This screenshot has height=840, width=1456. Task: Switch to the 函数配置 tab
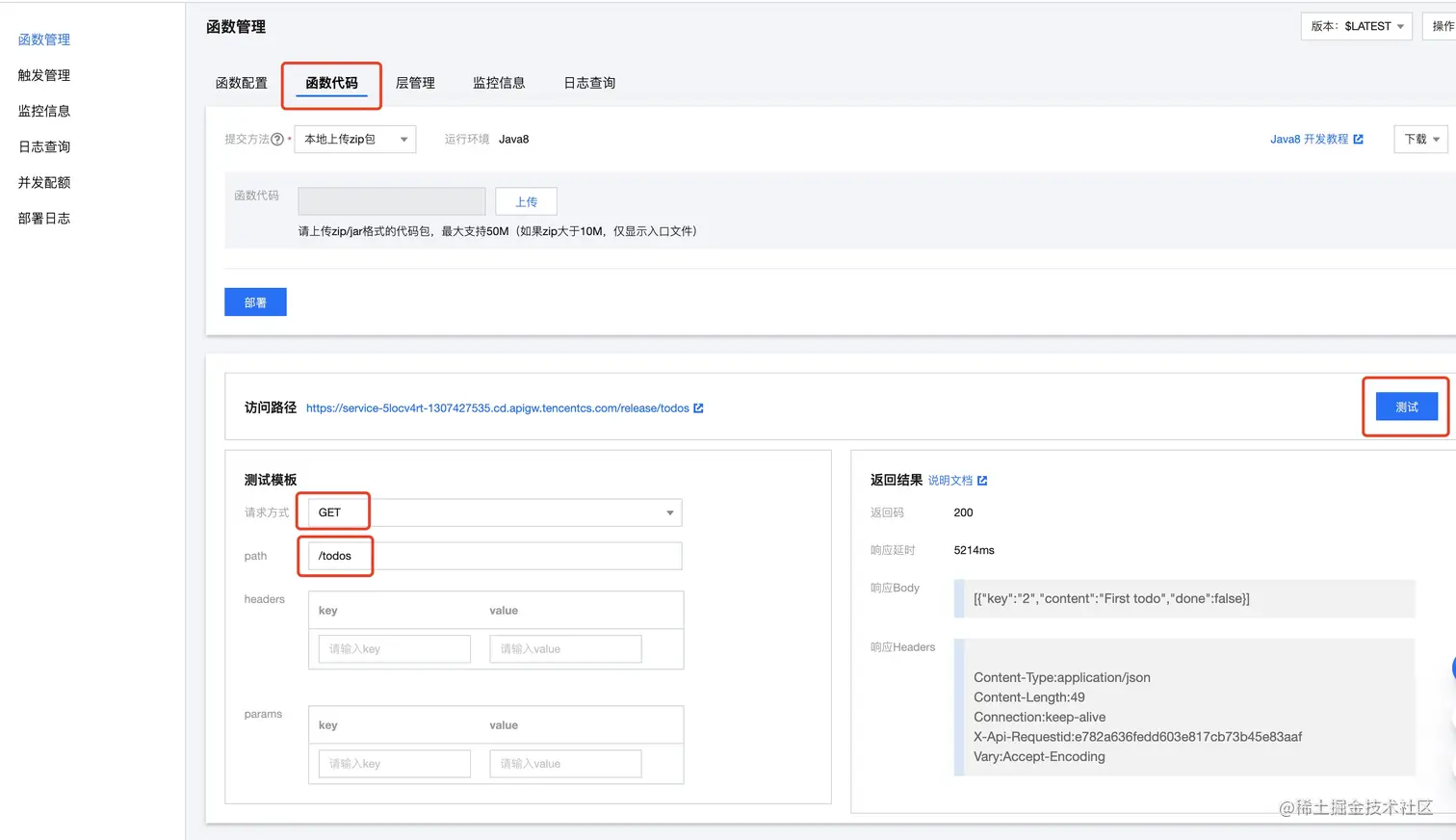coord(242,83)
